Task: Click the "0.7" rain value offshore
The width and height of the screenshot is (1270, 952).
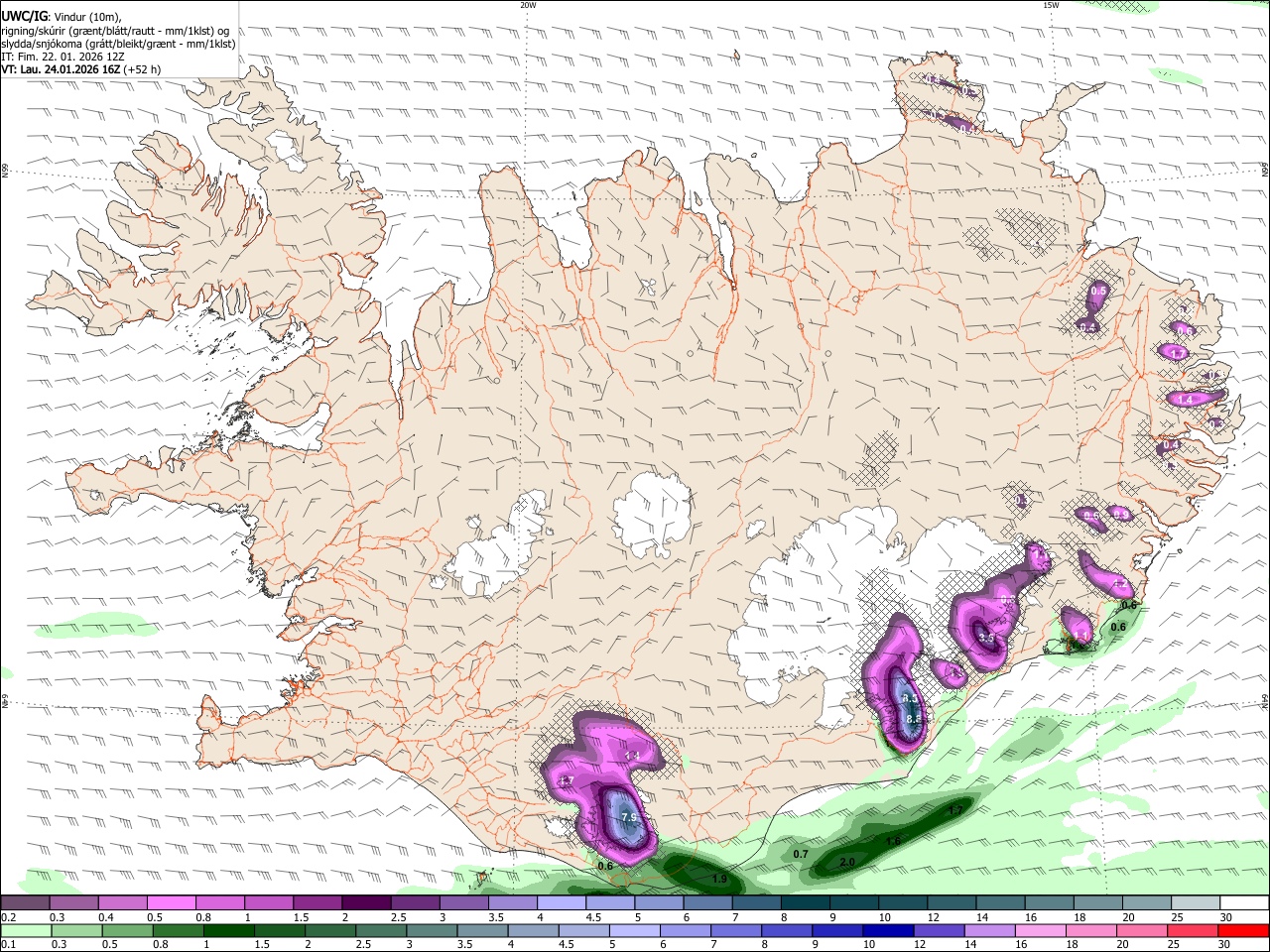Action: pyautogui.click(x=801, y=854)
